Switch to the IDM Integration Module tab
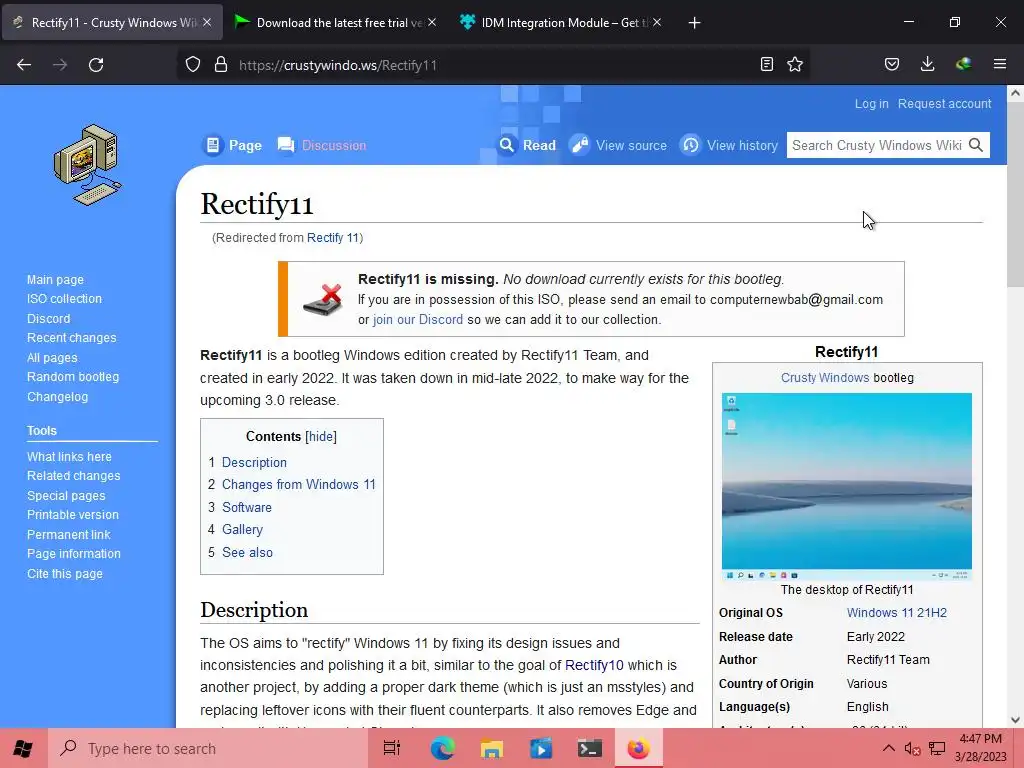 pos(562,22)
